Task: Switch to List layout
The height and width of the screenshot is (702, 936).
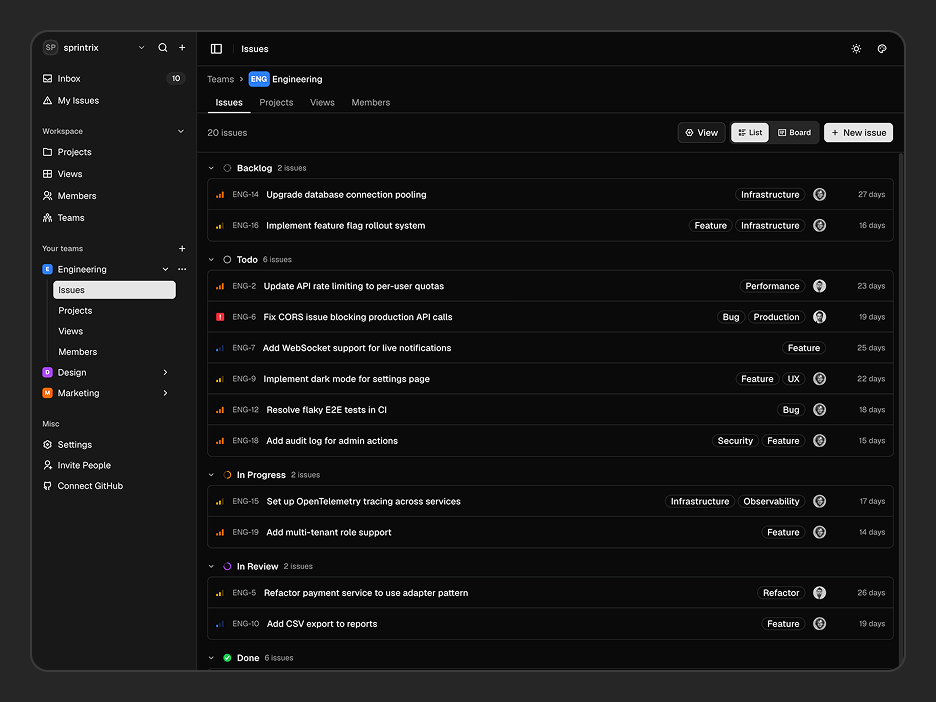Action: (750, 133)
